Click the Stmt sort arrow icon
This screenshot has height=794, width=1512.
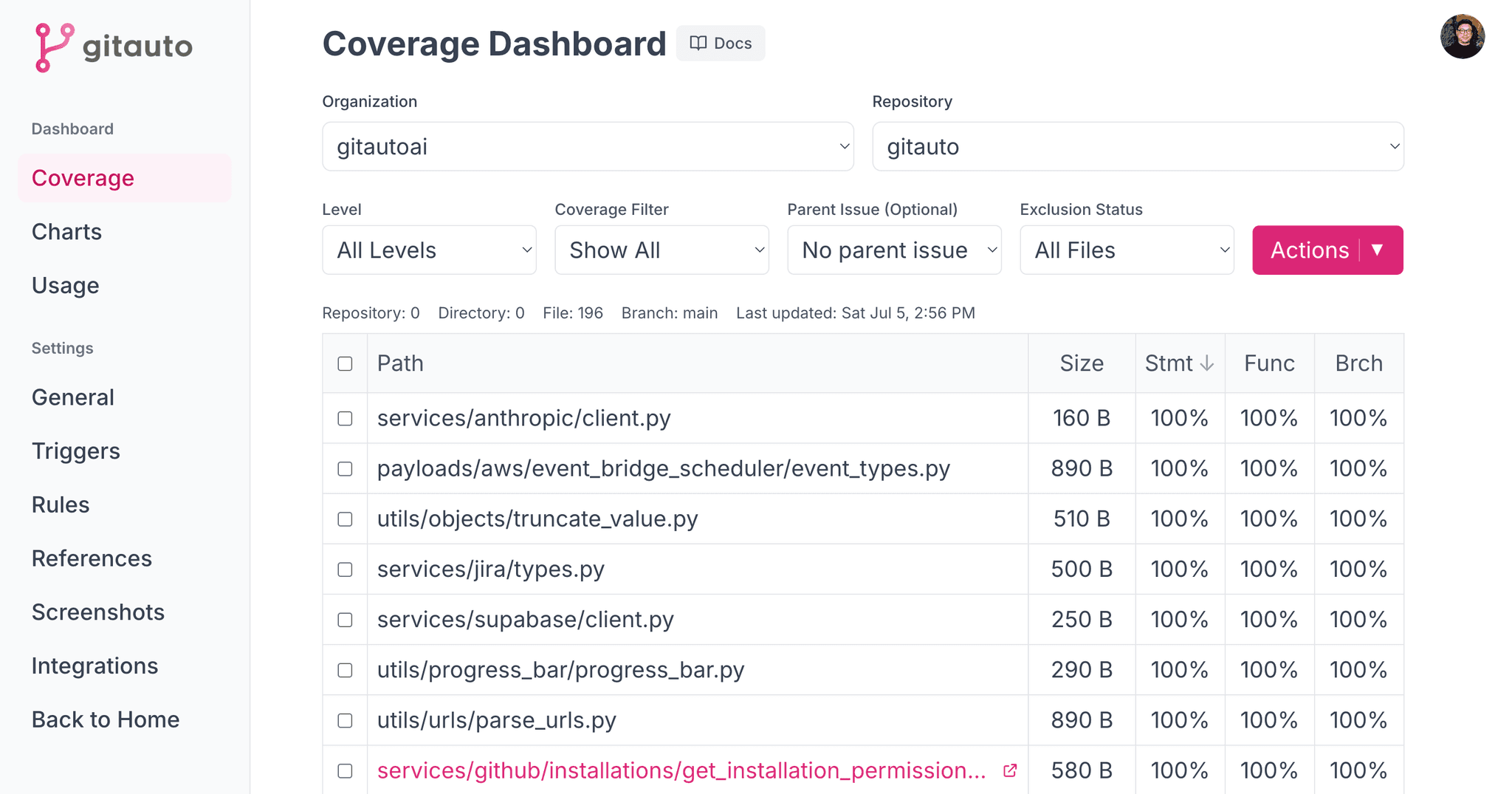1207,363
